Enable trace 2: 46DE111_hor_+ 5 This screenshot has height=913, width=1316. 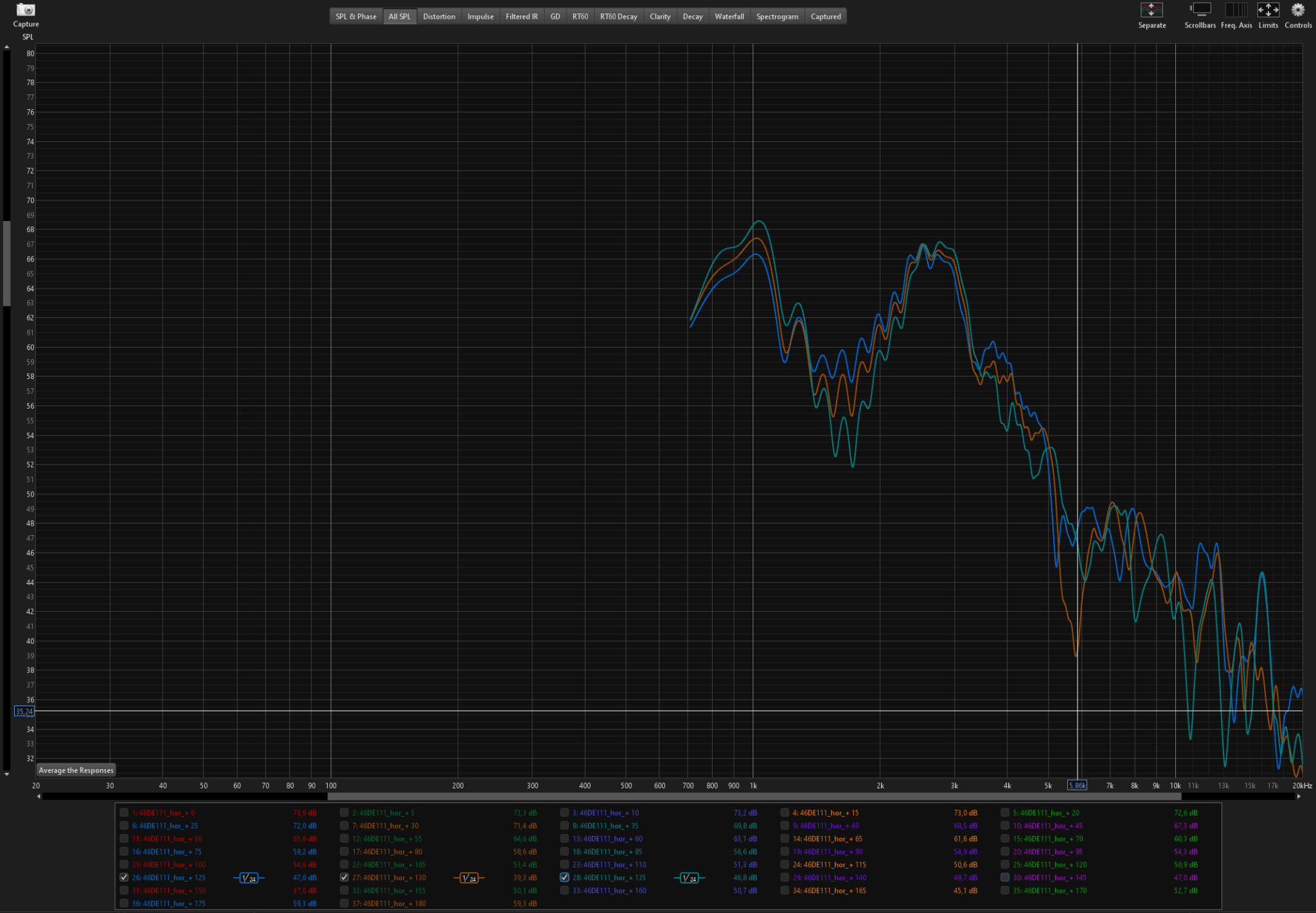coord(344,813)
